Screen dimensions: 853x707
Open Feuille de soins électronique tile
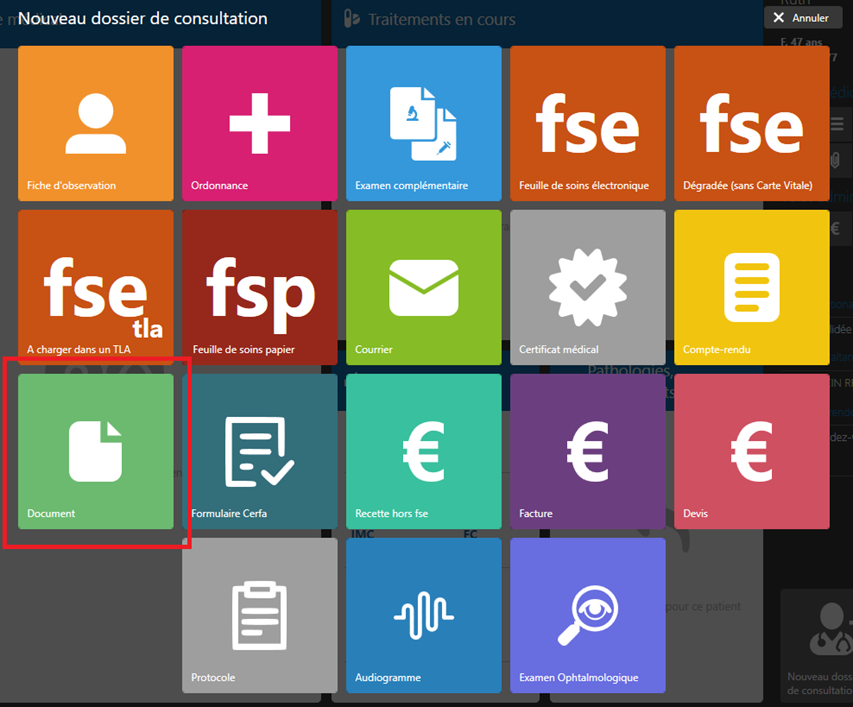coord(588,123)
